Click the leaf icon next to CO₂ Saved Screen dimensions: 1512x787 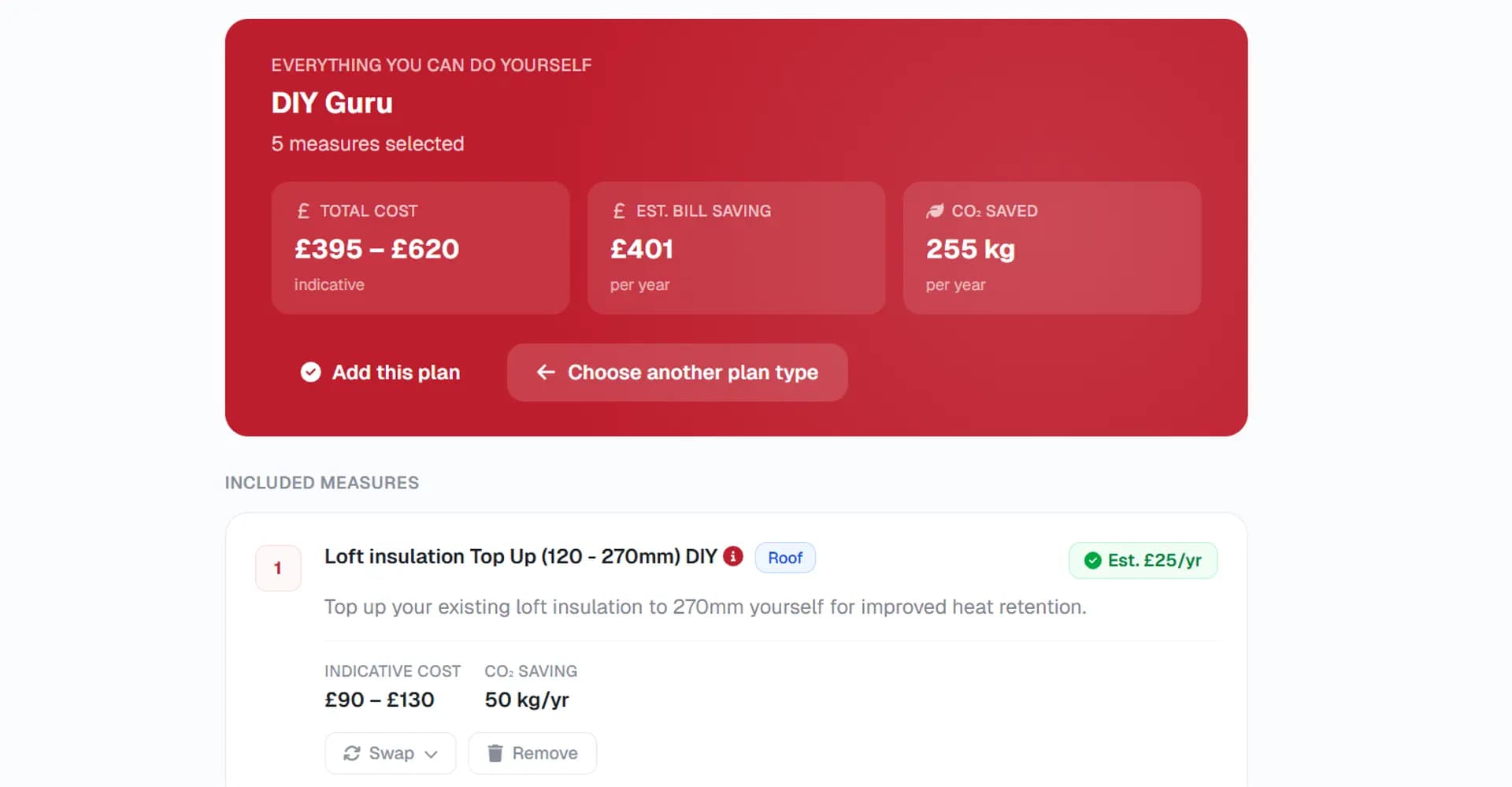pyautogui.click(x=935, y=211)
